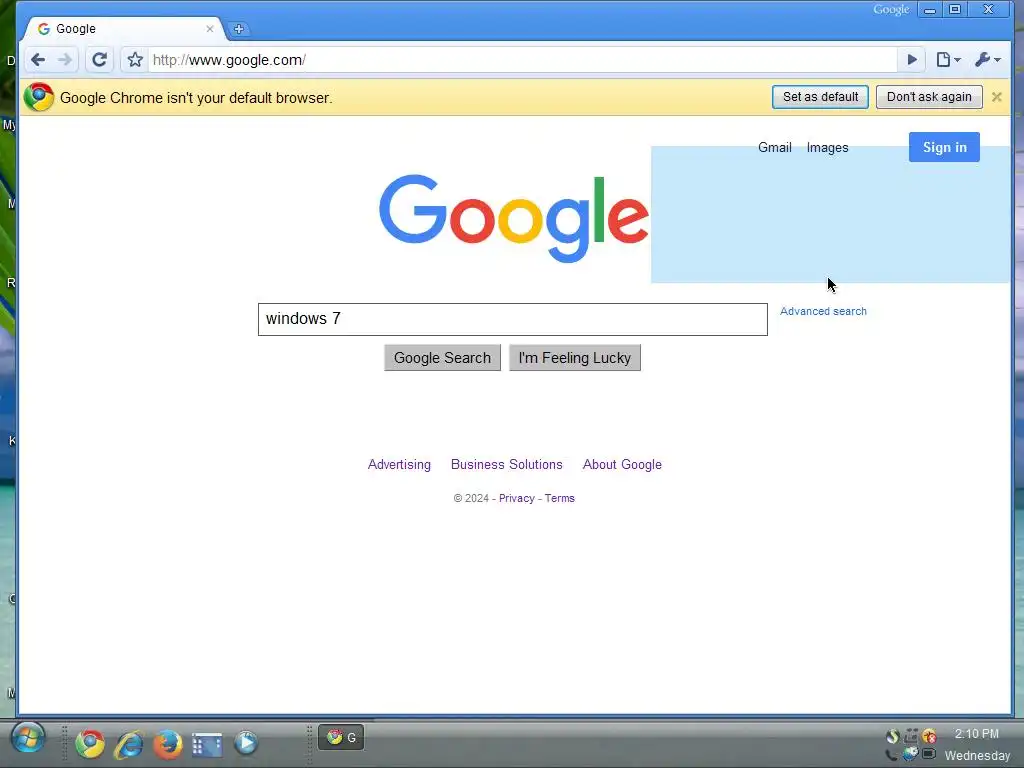Click Google Search button
1024x768 pixels.
(442, 358)
